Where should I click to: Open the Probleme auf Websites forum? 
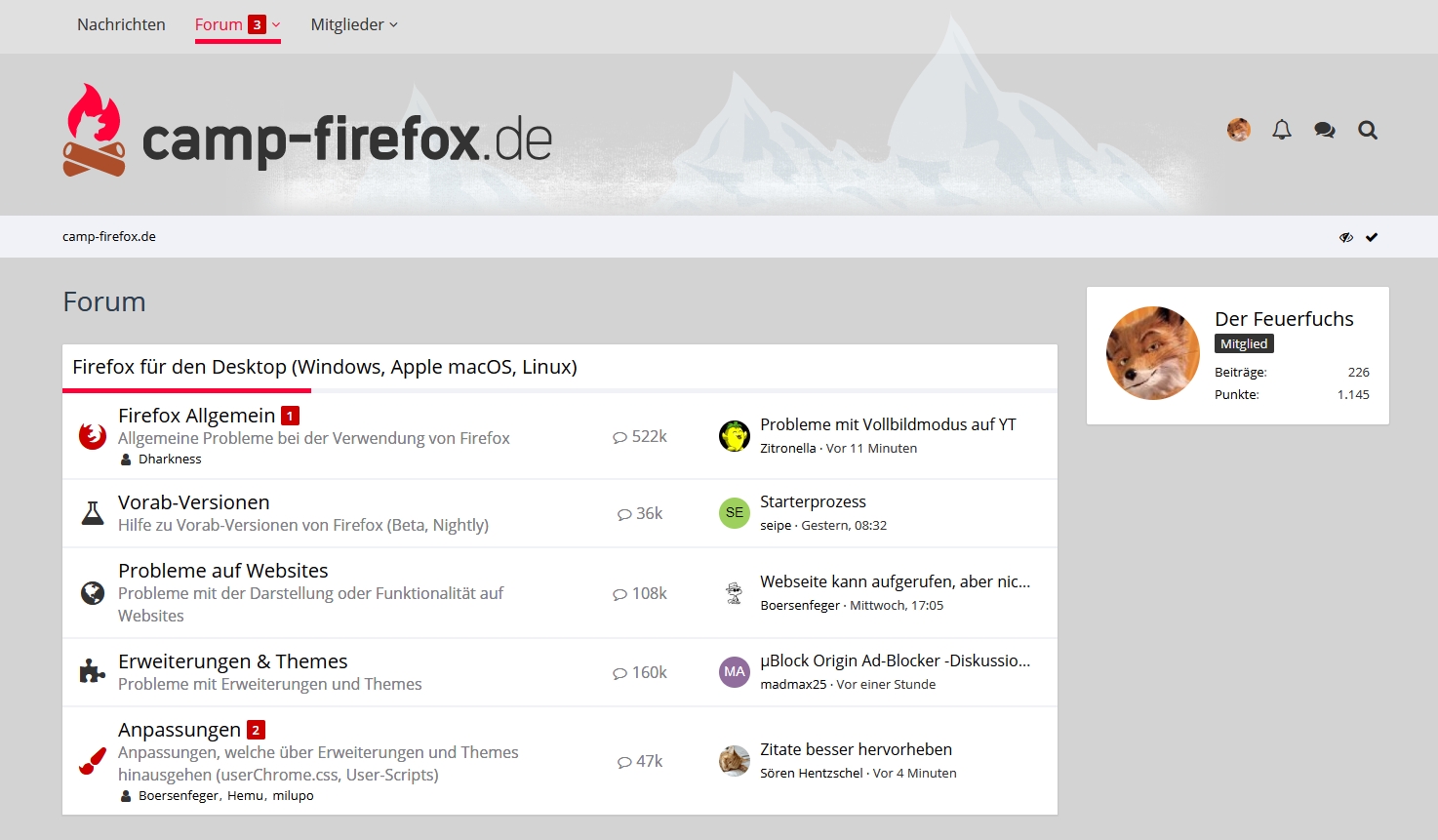coord(223,571)
